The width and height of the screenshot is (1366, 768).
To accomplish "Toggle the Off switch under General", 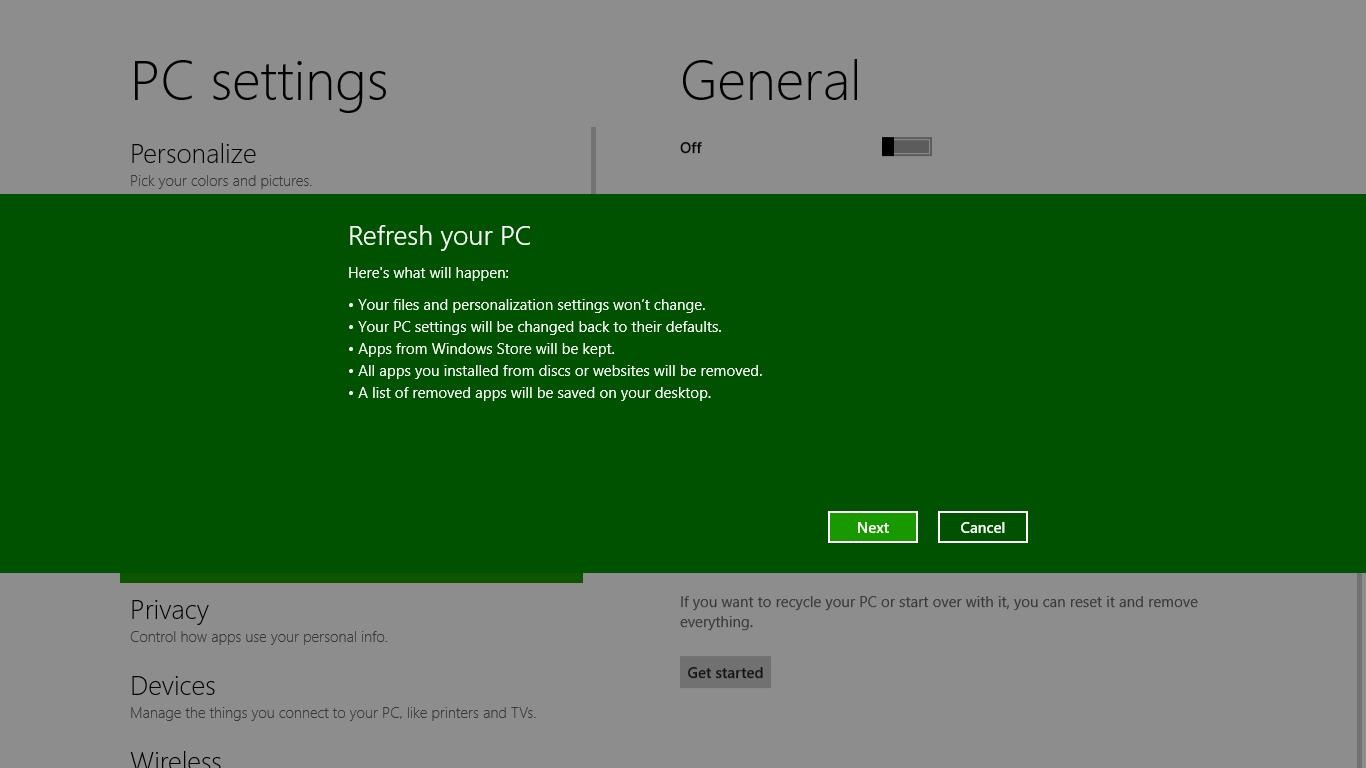I will 906,147.
